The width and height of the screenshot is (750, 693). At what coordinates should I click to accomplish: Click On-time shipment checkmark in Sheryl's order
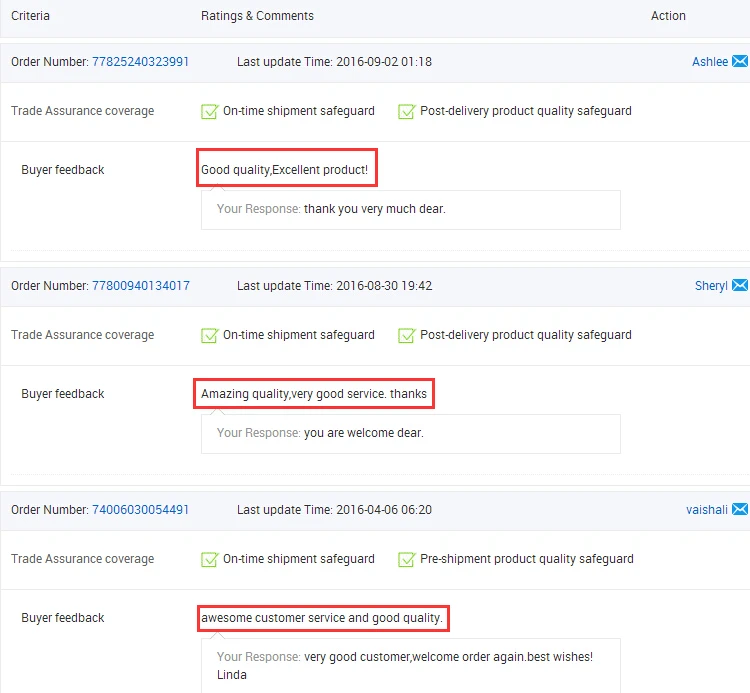tap(210, 335)
